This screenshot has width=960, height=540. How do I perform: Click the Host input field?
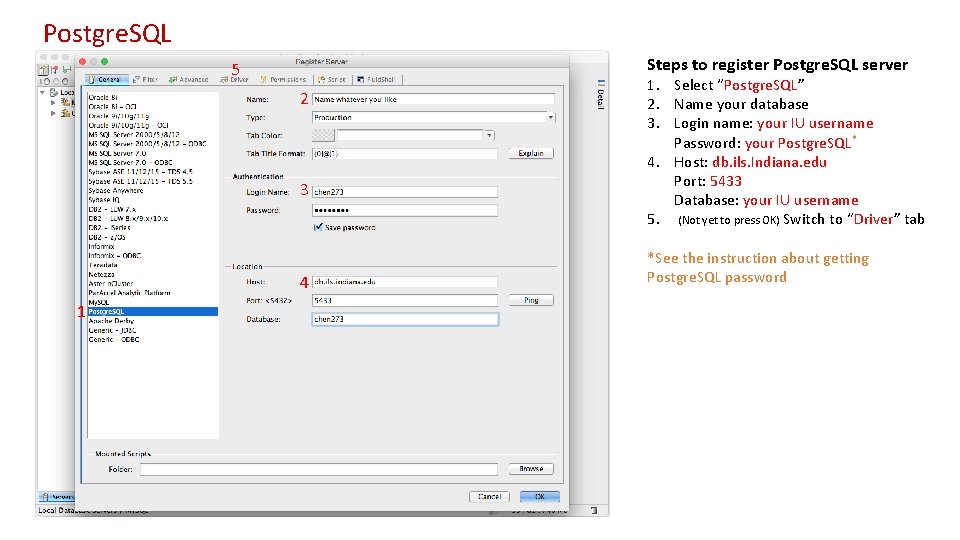coord(404,282)
